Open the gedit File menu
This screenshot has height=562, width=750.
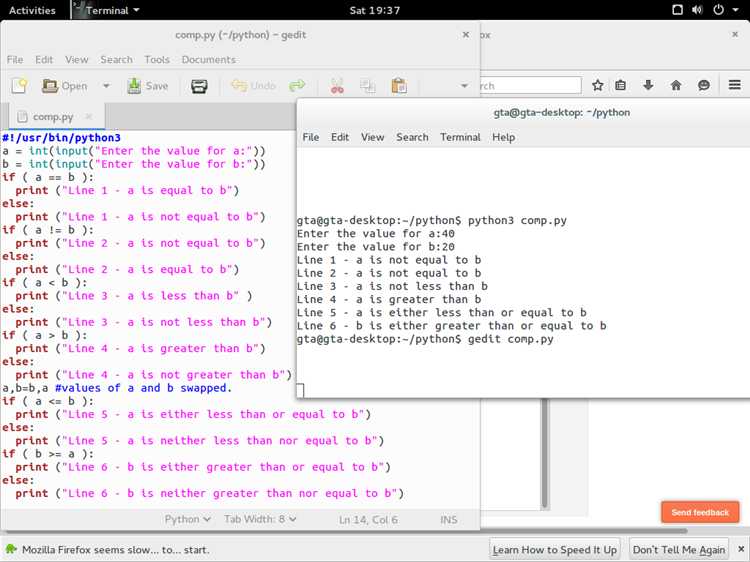15,60
